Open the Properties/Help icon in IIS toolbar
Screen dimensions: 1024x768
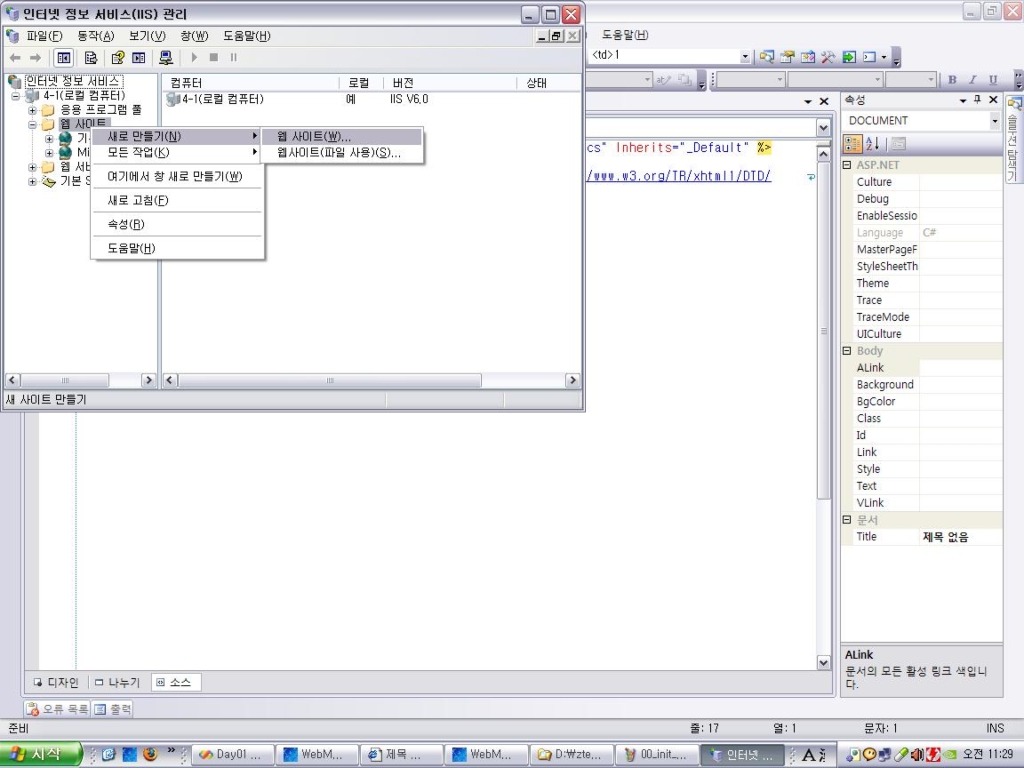(118, 58)
